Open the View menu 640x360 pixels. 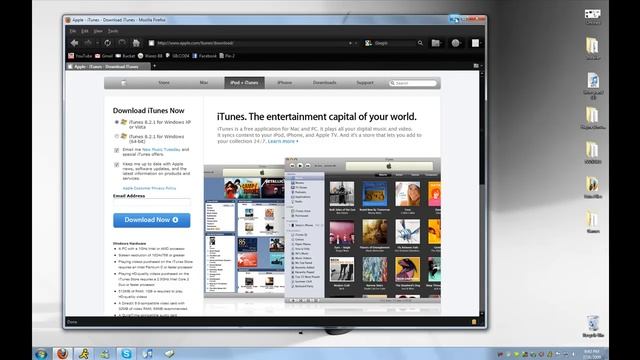tap(98, 31)
